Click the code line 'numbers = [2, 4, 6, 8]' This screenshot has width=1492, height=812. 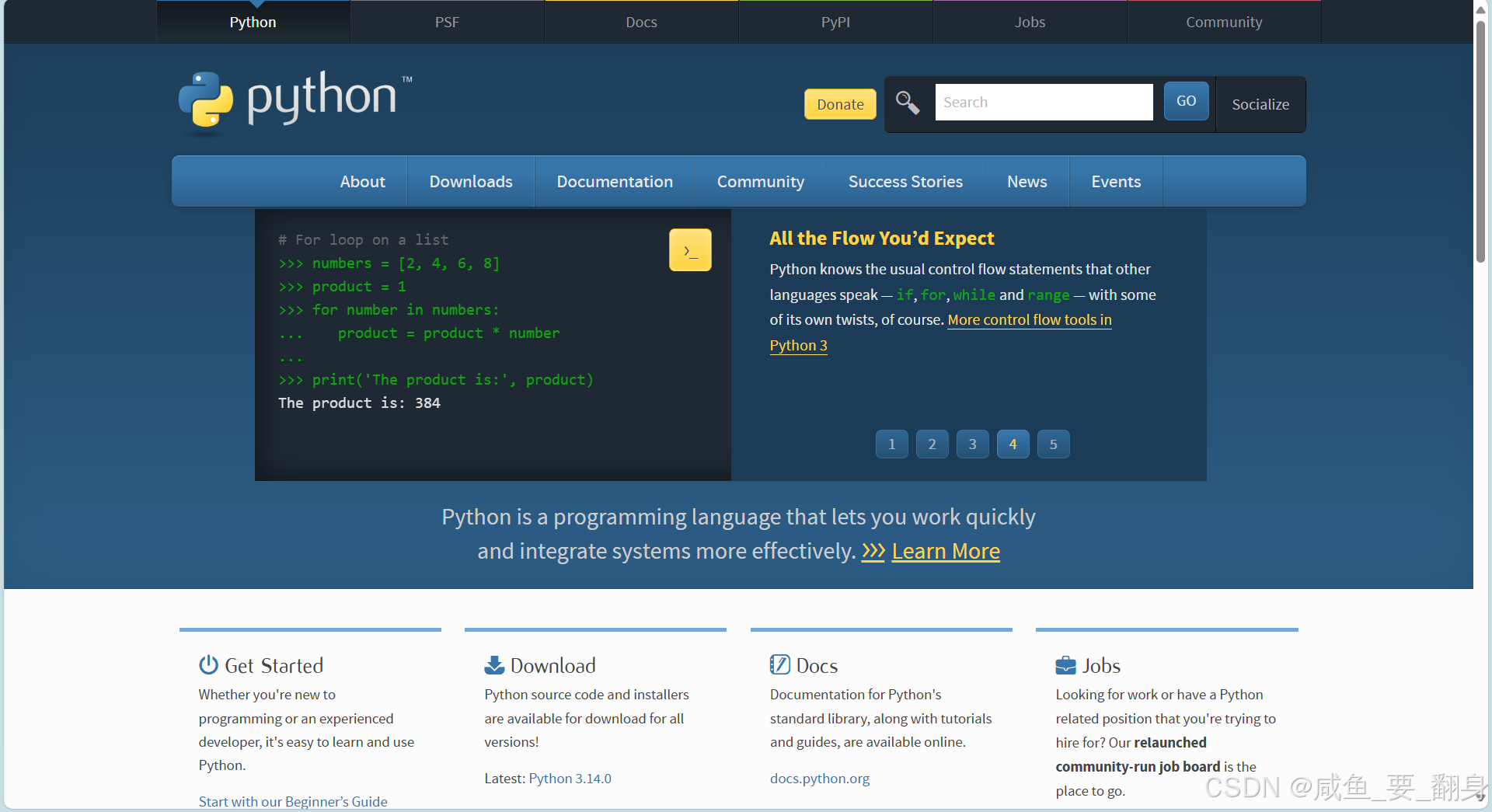click(x=406, y=263)
